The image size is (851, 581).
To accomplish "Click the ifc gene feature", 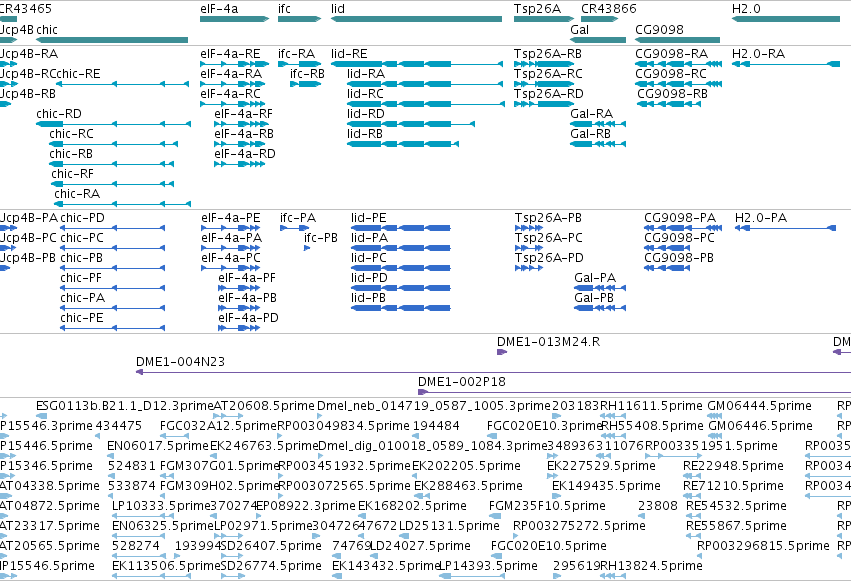I will click(300, 19).
